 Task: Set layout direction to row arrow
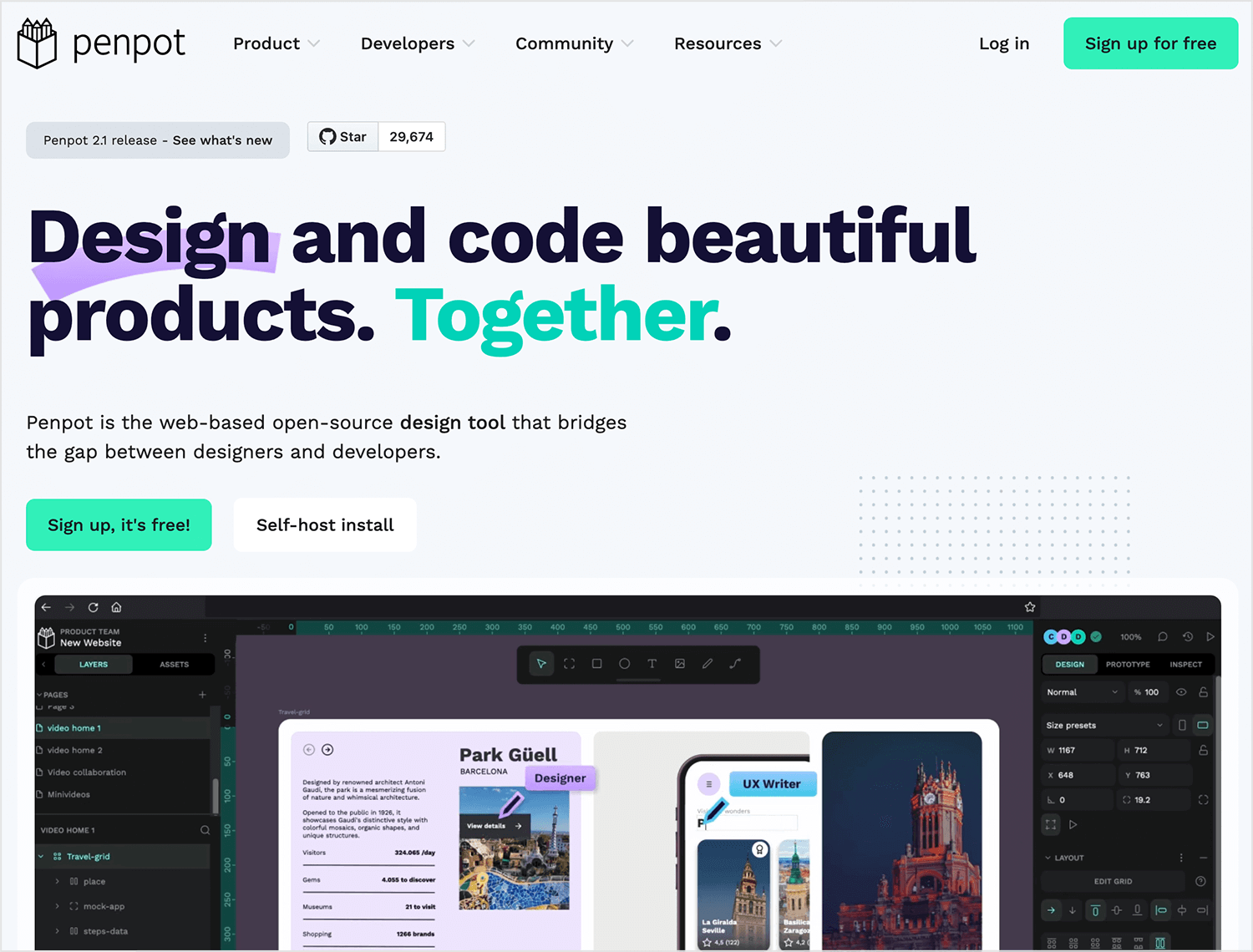coord(1051,910)
